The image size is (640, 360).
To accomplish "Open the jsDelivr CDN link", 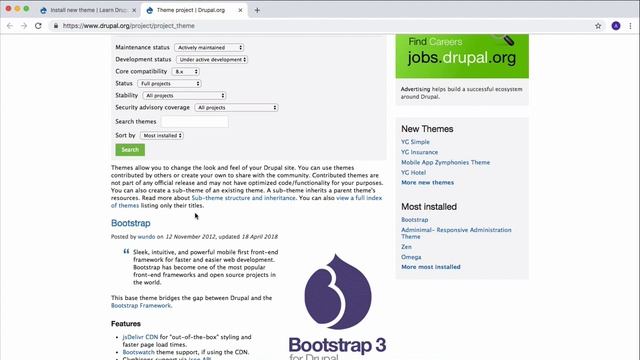I will click(x=140, y=337).
